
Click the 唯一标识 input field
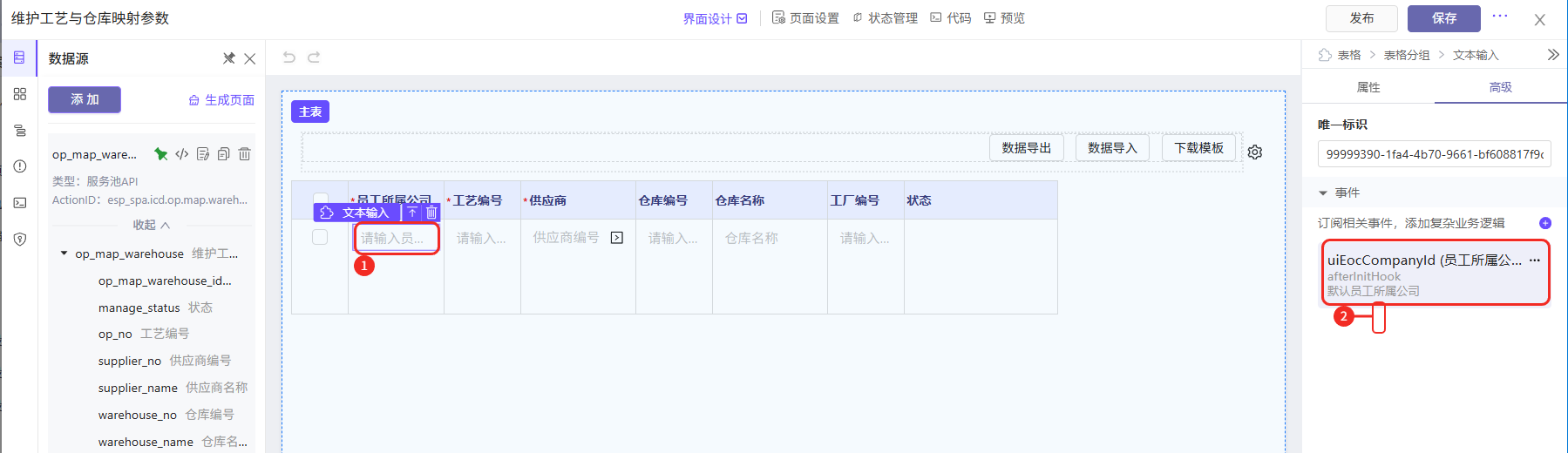pos(1433,154)
